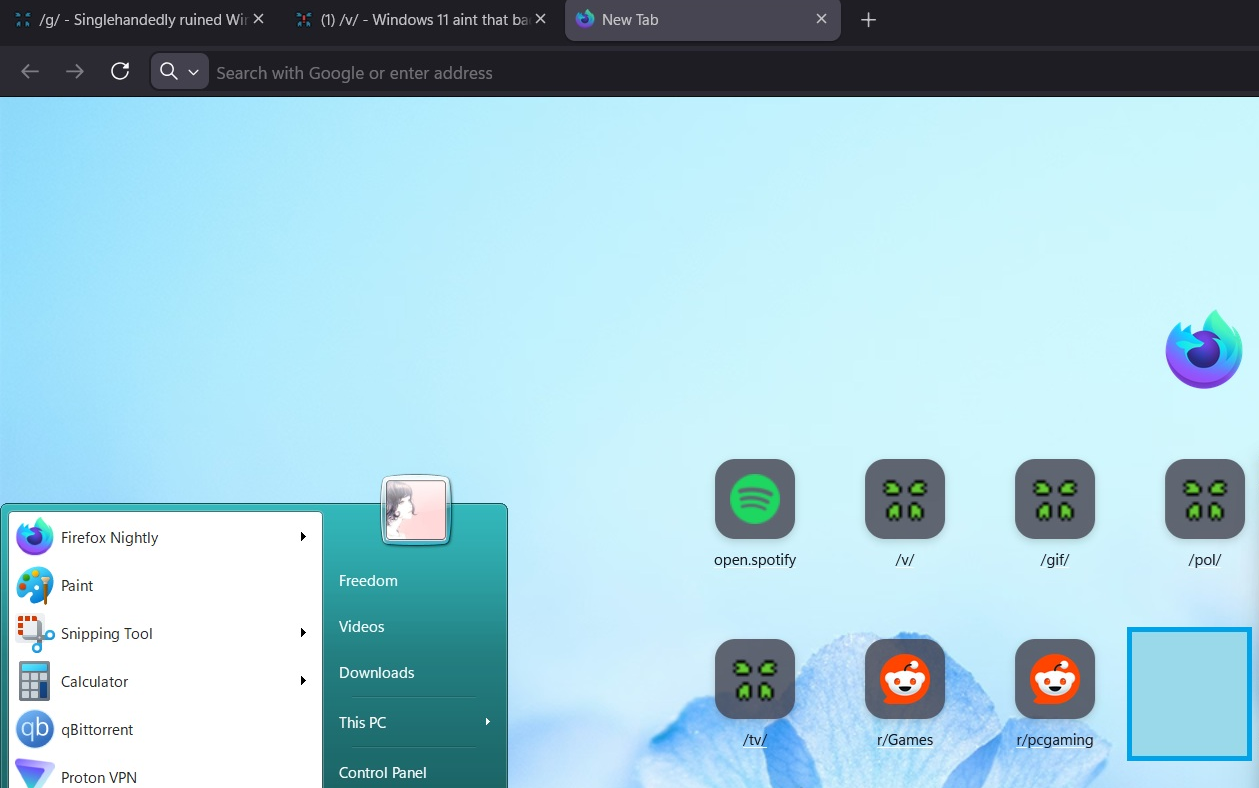Image resolution: width=1259 pixels, height=788 pixels.
Task: Expand Firefox Nightly jump list arrow
Action: click(303, 537)
